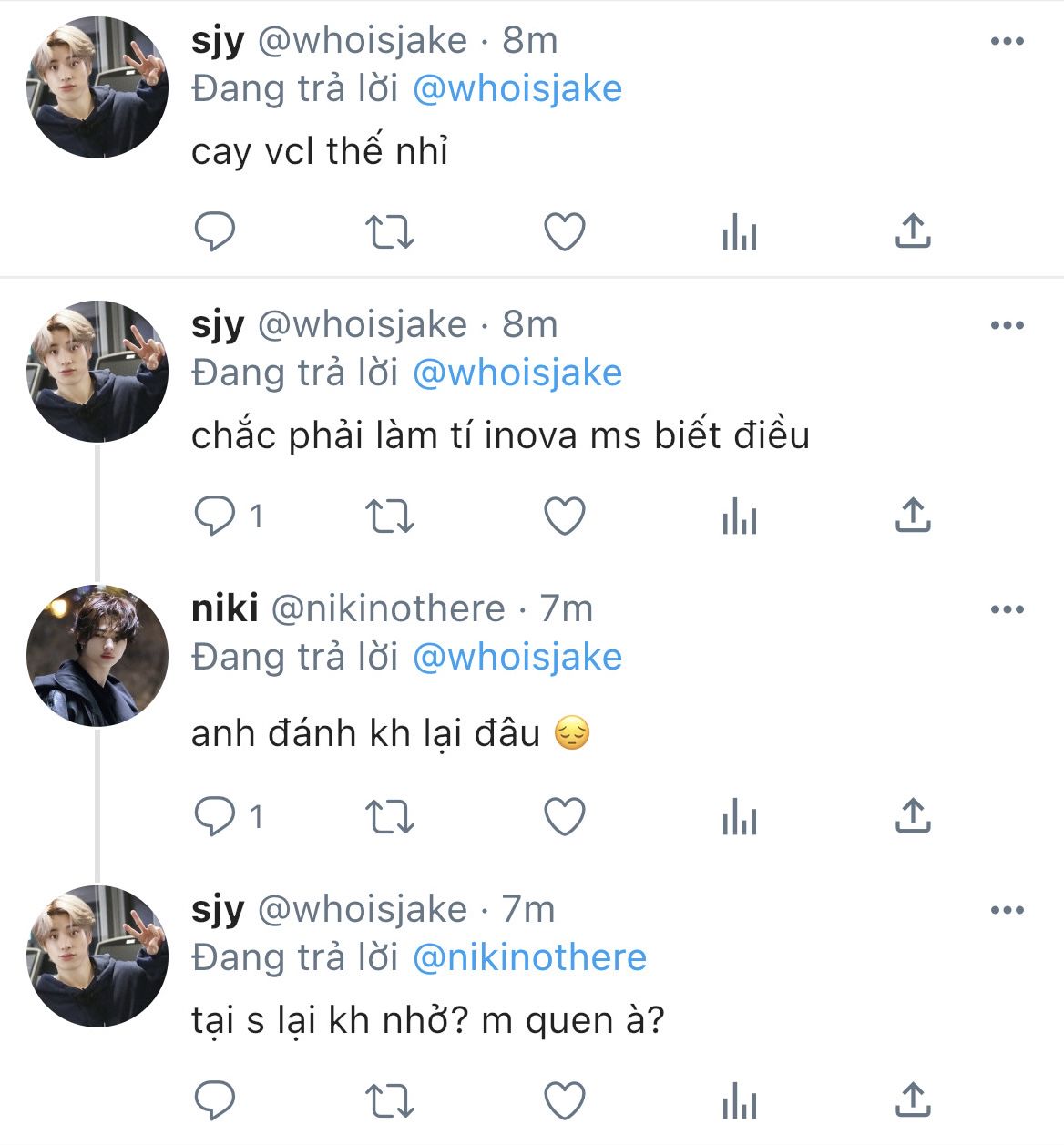Share the "tại s lại kh nhờ?" tweet
This screenshot has width=1064, height=1145.
[913, 1099]
